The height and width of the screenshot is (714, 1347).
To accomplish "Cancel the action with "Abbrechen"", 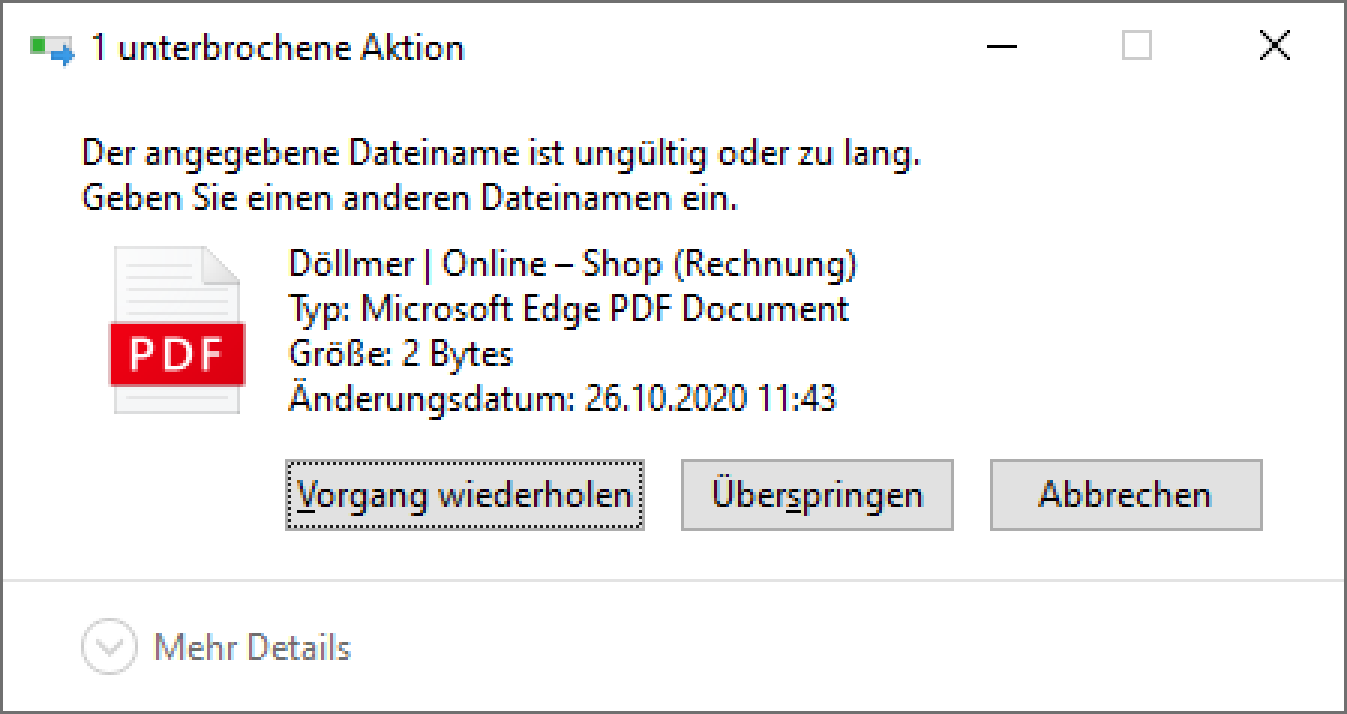I will pos(1125,495).
